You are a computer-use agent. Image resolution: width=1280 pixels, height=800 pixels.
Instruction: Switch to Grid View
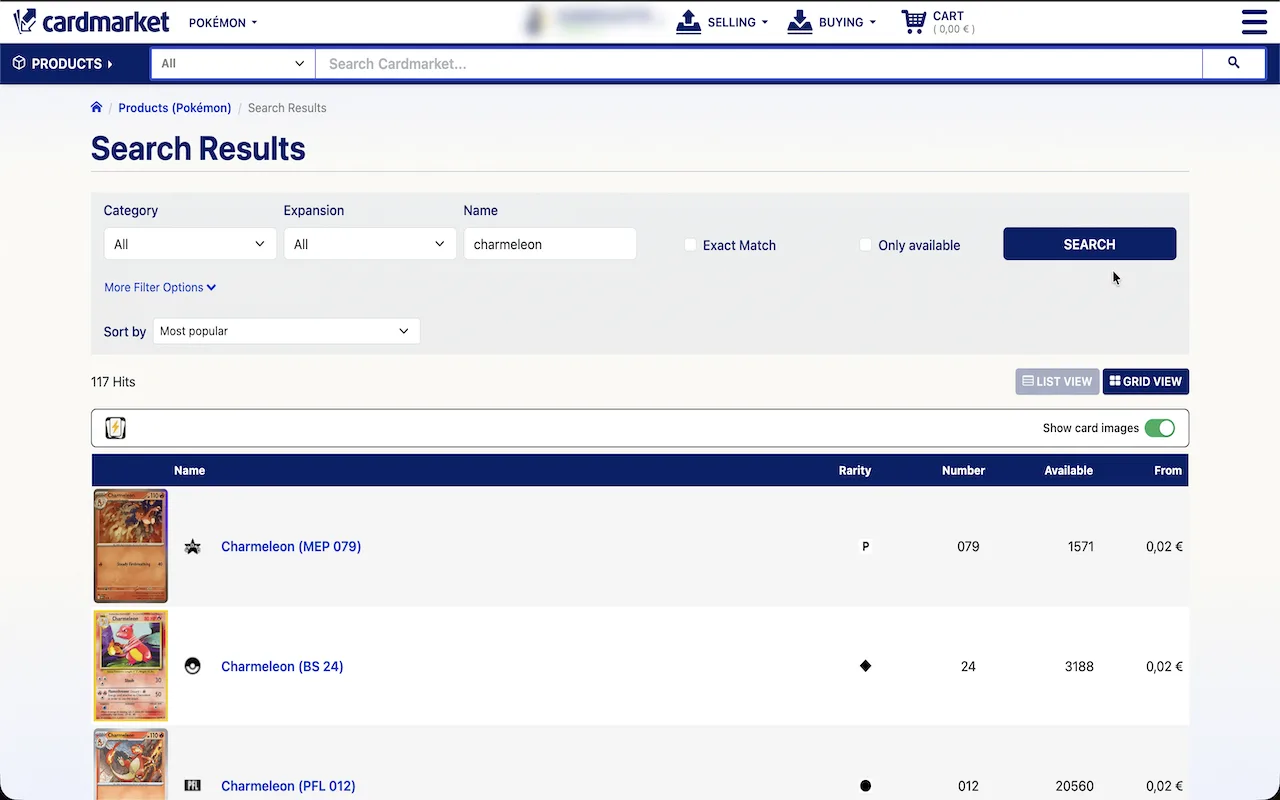(1146, 381)
